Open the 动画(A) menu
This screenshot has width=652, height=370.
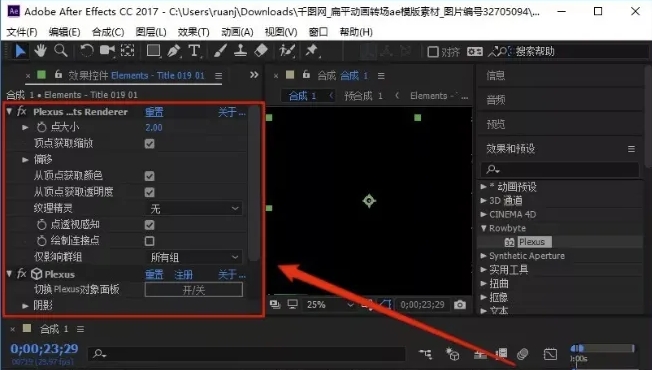(237, 32)
